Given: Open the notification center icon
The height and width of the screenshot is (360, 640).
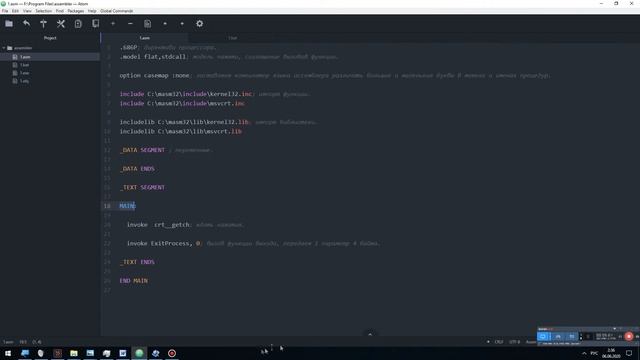Looking at the screenshot, I should pos(629,353).
